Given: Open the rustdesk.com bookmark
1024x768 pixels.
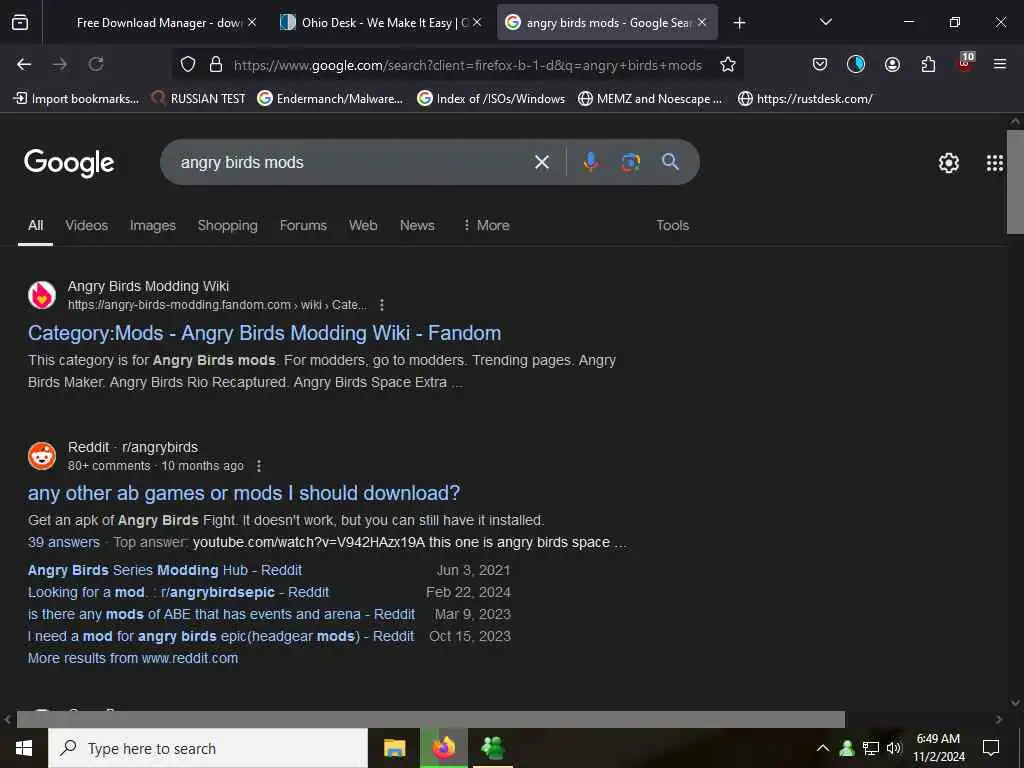Looking at the screenshot, I should (x=805, y=99).
